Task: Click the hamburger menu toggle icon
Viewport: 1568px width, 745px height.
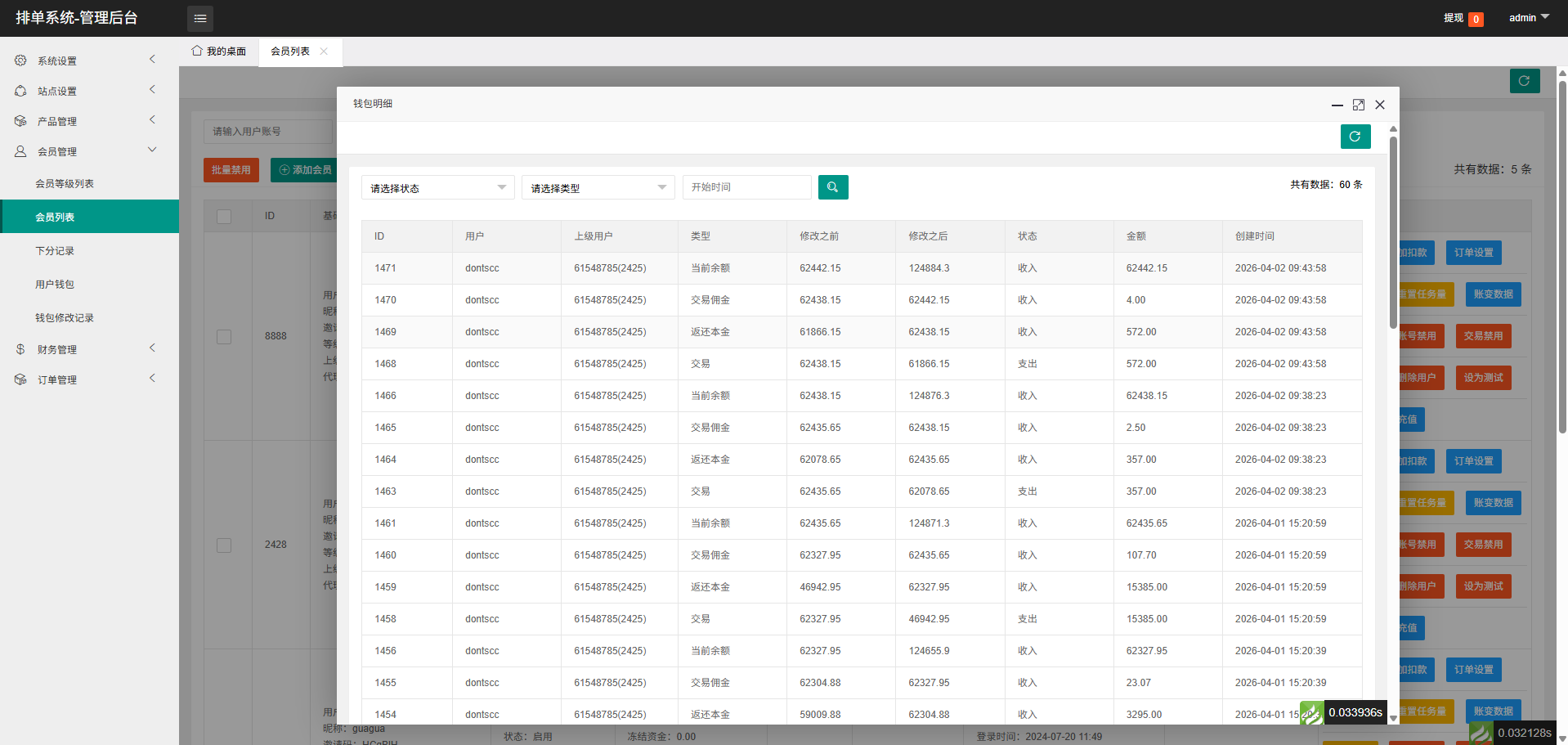Action: click(200, 18)
